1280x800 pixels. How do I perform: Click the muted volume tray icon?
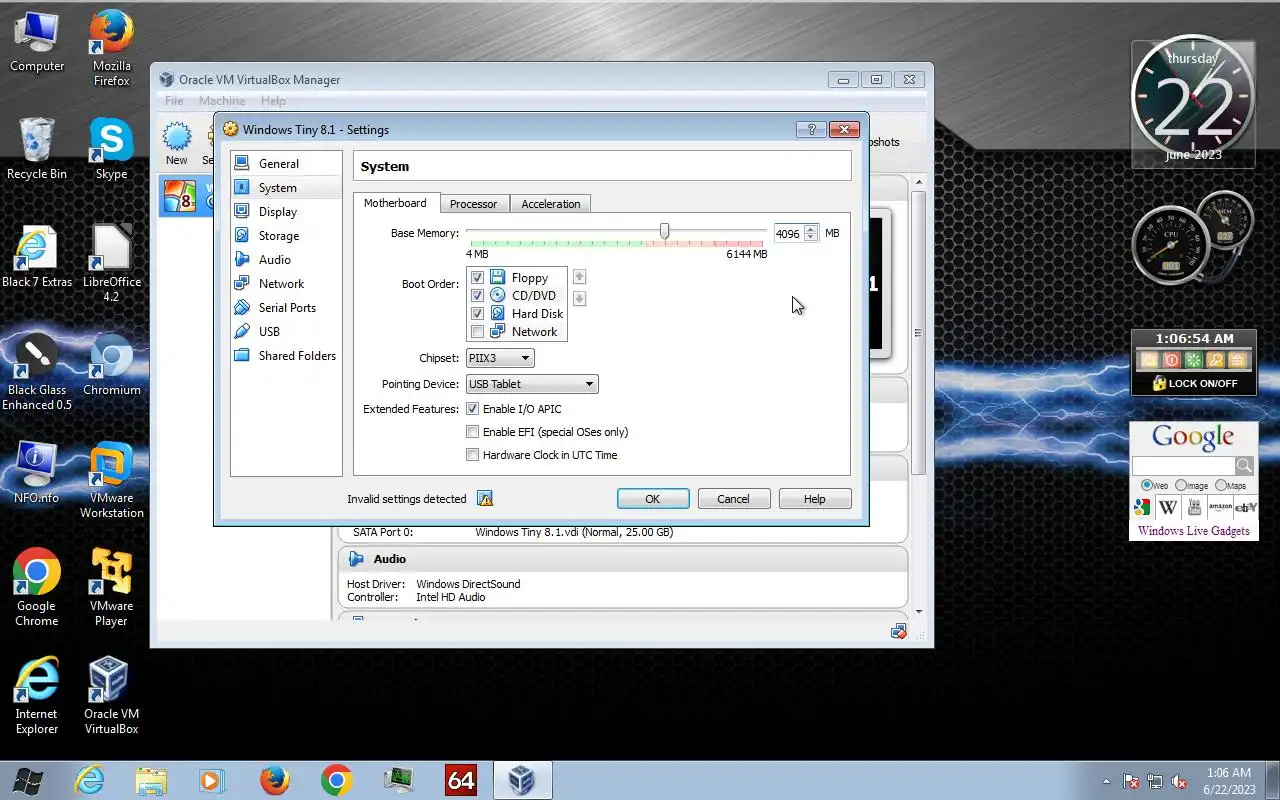click(1180, 781)
